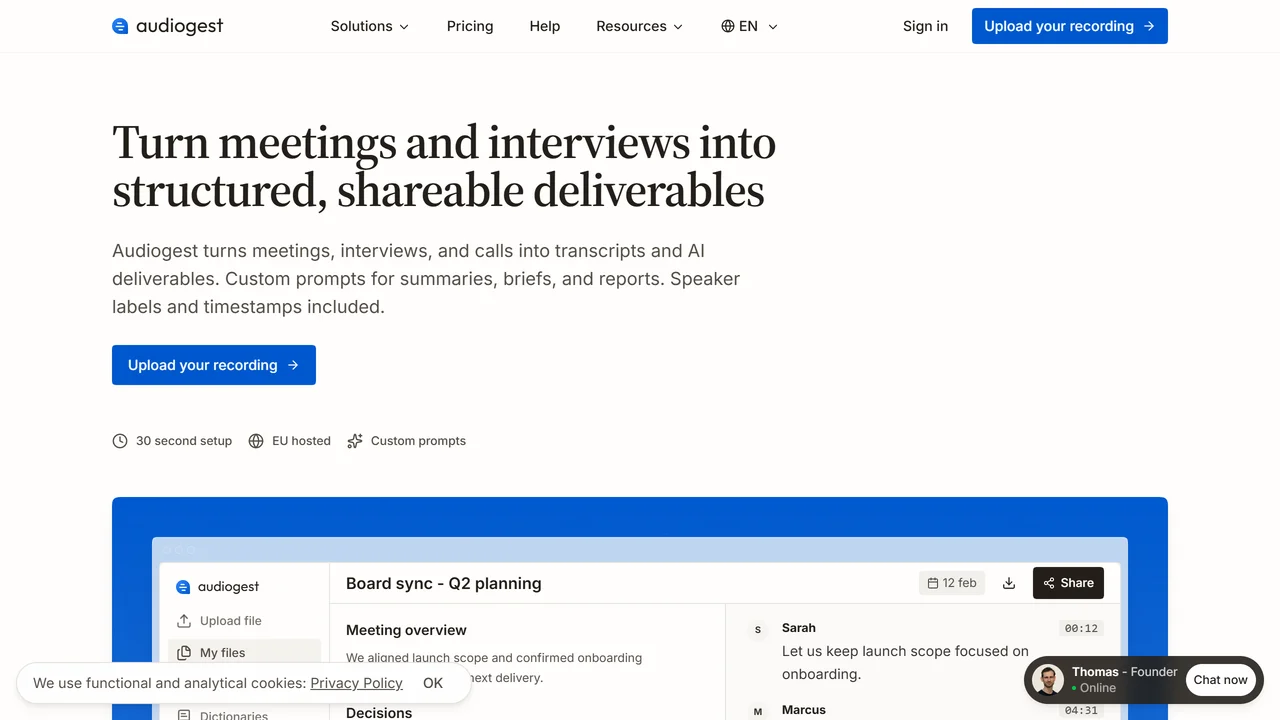Click Upload your recording in the header
This screenshot has height=720, width=1280.
[x=1070, y=26]
